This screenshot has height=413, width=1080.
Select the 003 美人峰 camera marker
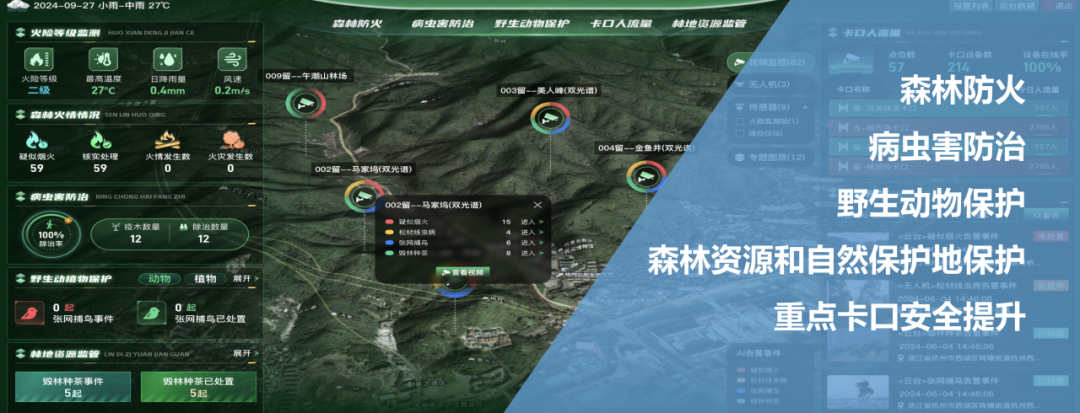pyautogui.click(x=550, y=118)
